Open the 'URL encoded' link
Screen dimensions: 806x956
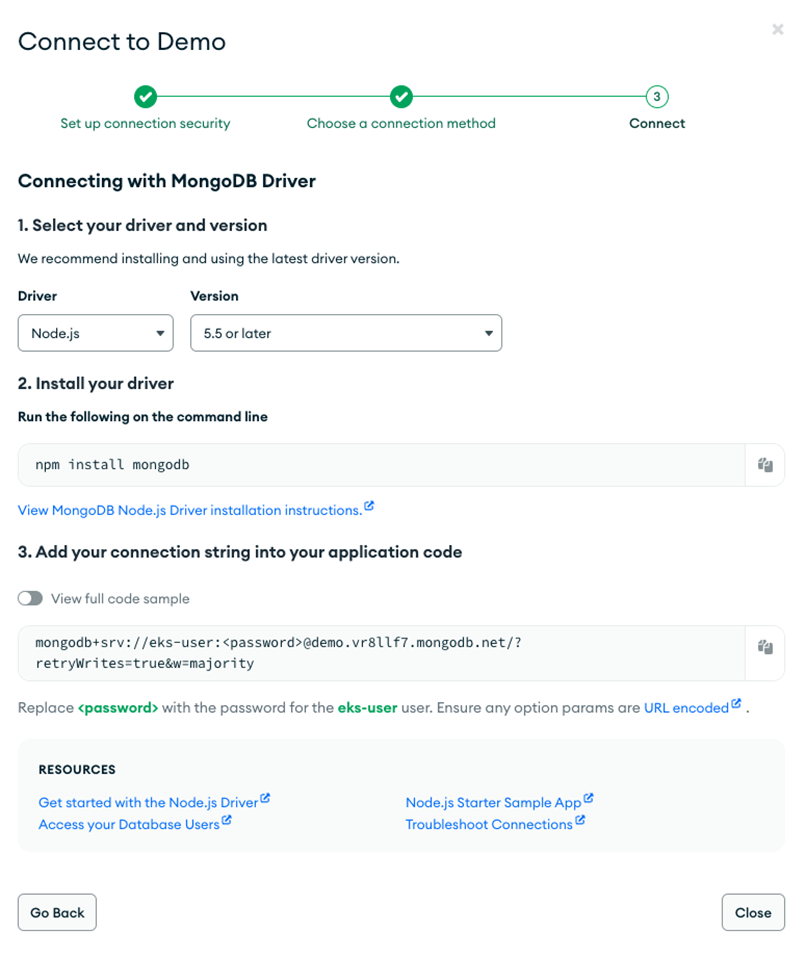click(x=688, y=707)
